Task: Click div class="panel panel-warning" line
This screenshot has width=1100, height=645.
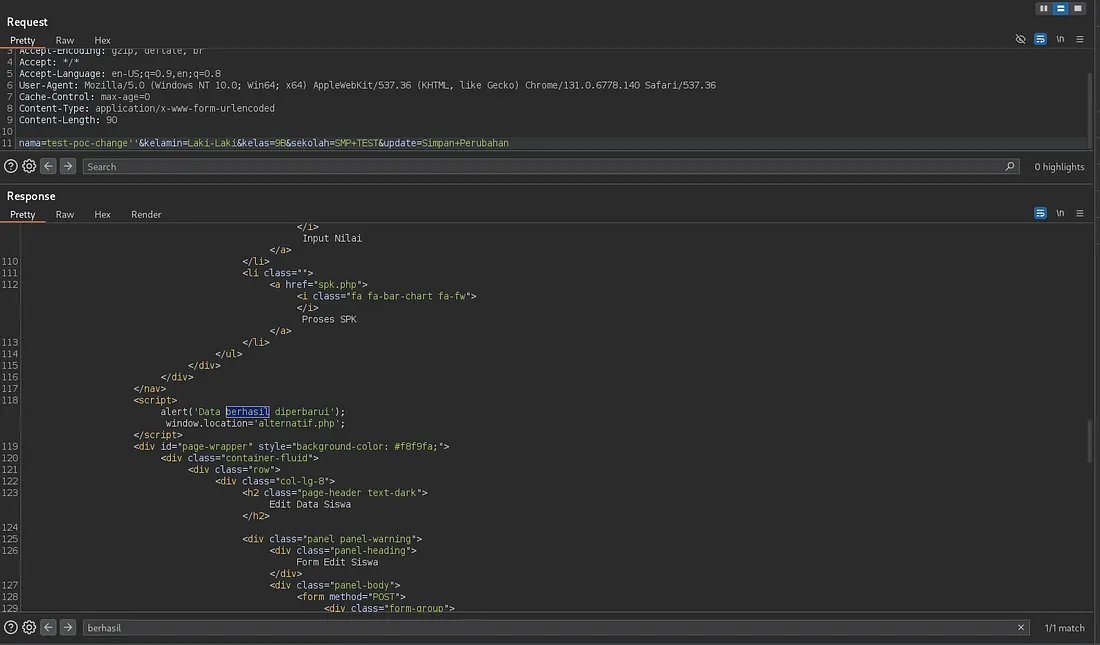Action: pyautogui.click(x=332, y=539)
